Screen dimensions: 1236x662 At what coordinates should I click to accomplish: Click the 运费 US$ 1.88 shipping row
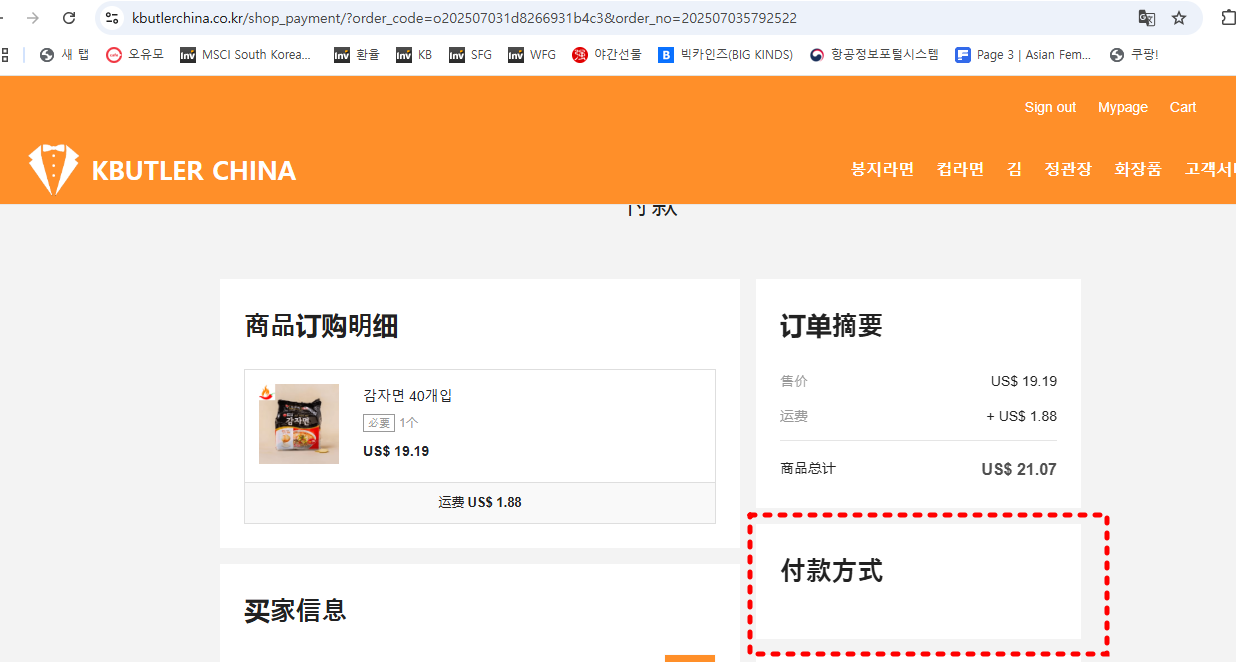(480, 502)
